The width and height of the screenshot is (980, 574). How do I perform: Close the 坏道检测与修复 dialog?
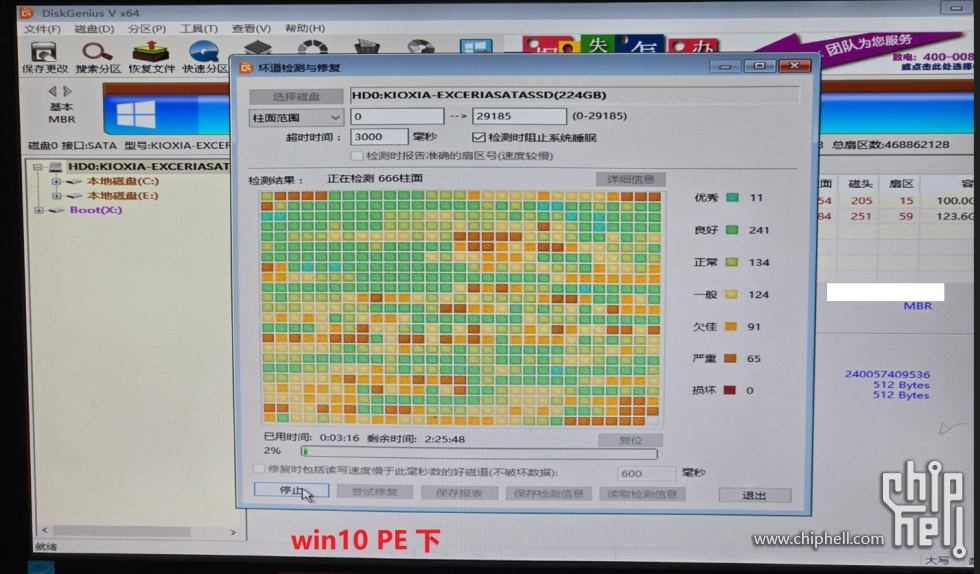click(794, 66)
